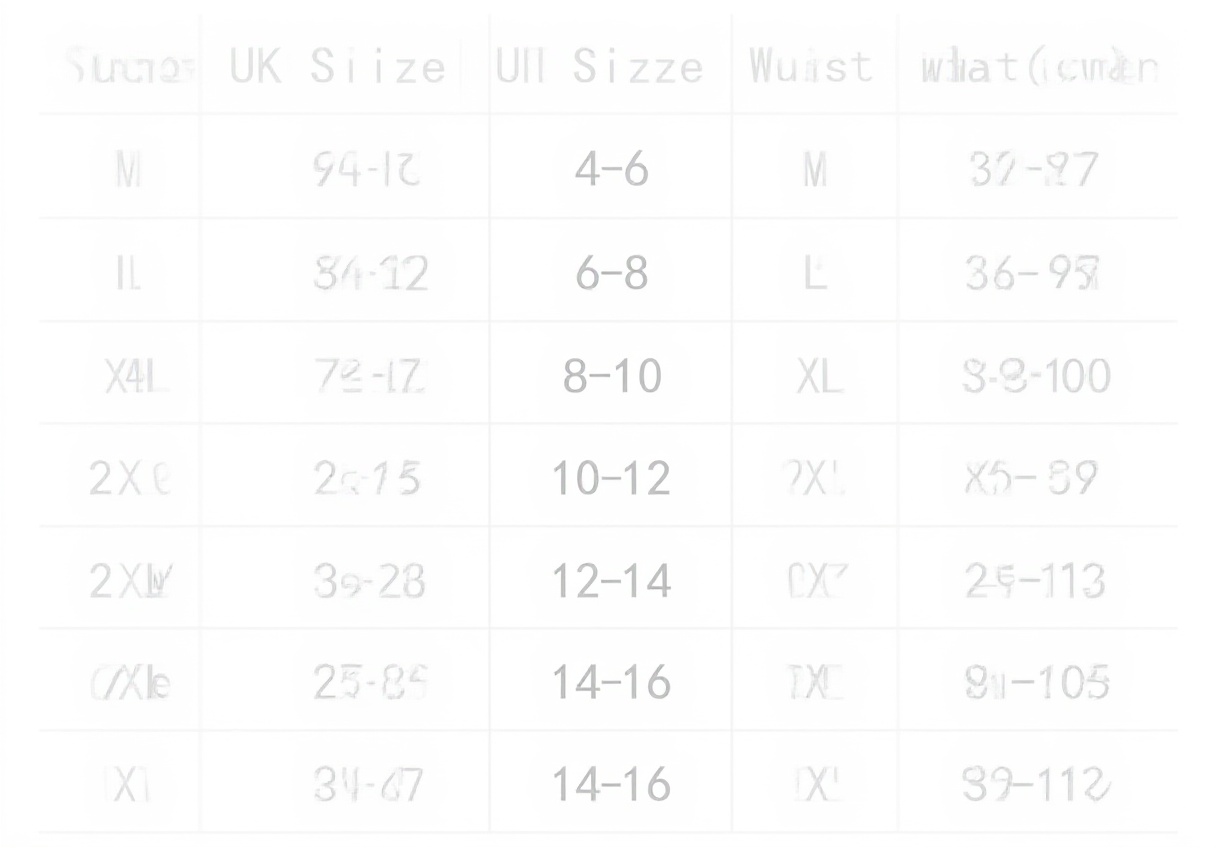Click the "8-10" size cell
The height and width of the screenshot is (848, 1216).
[611, 377]
